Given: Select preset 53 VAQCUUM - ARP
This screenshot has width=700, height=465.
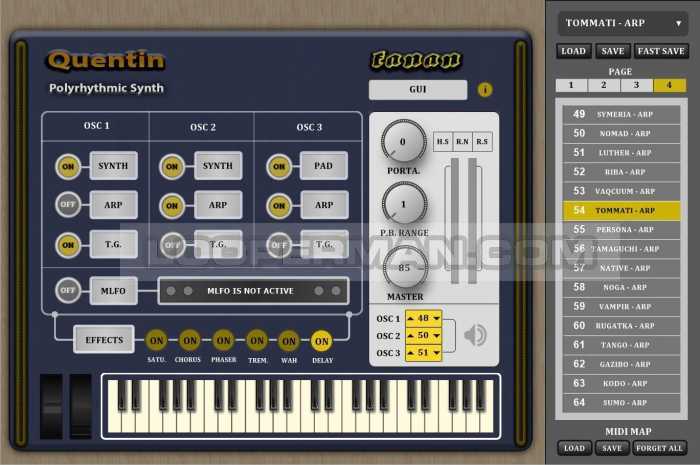Looking at the screenshot, I should click(x=621, y=191).
